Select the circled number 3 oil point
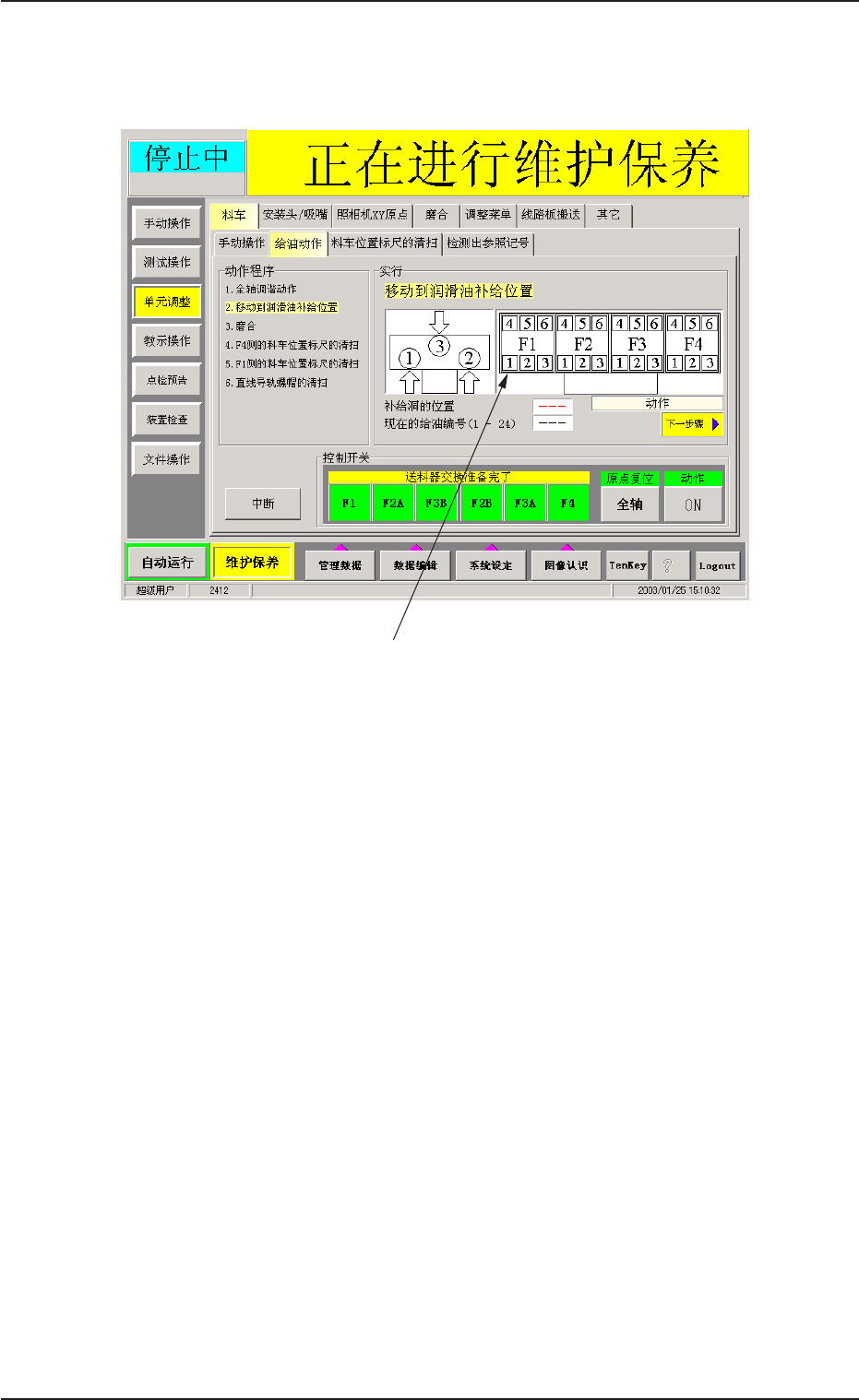 (x=440, y=347)
